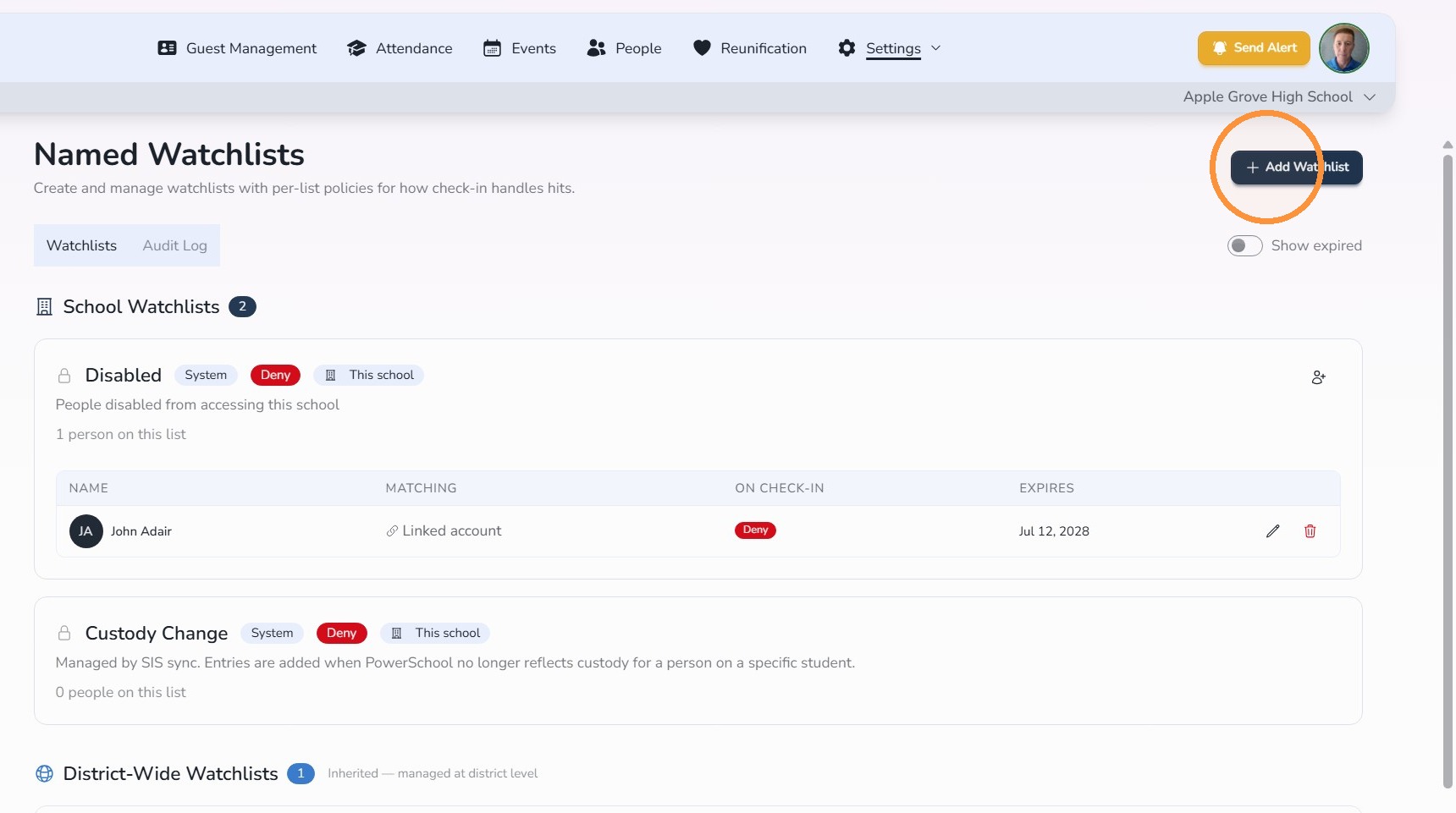Image resolution: width=1456 pixels, height=813 pixels.
Task: Open the Apple Grove High School selector
Action: tap(1279, 96)
